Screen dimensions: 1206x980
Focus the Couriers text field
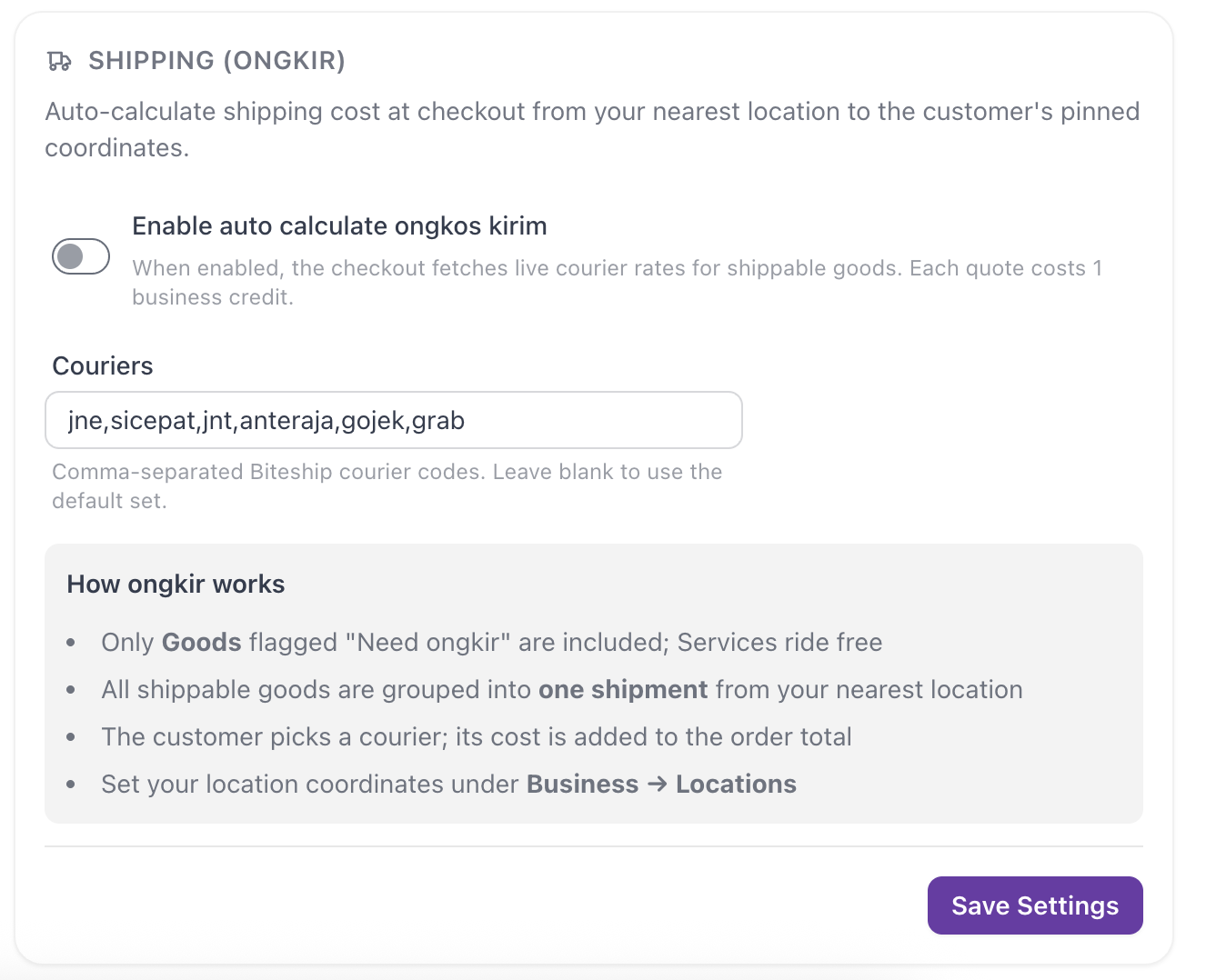tap(394, 420)
